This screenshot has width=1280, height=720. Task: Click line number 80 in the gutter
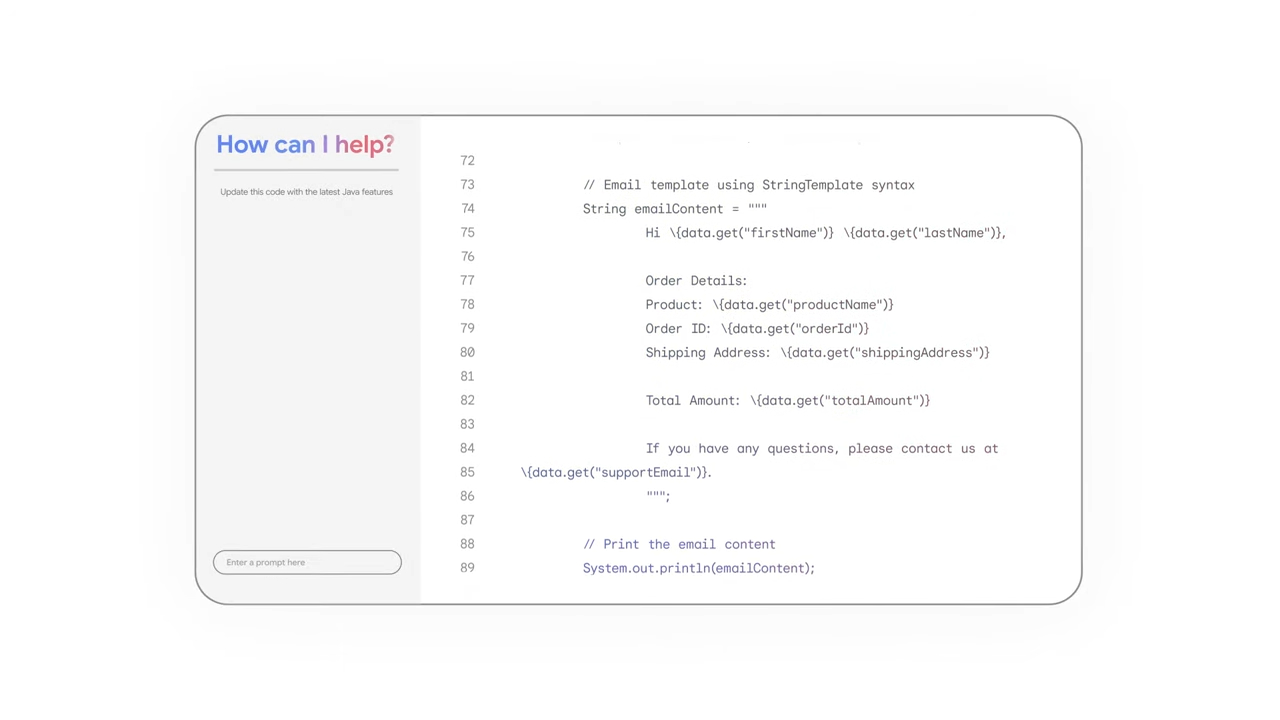pos(467,353)
